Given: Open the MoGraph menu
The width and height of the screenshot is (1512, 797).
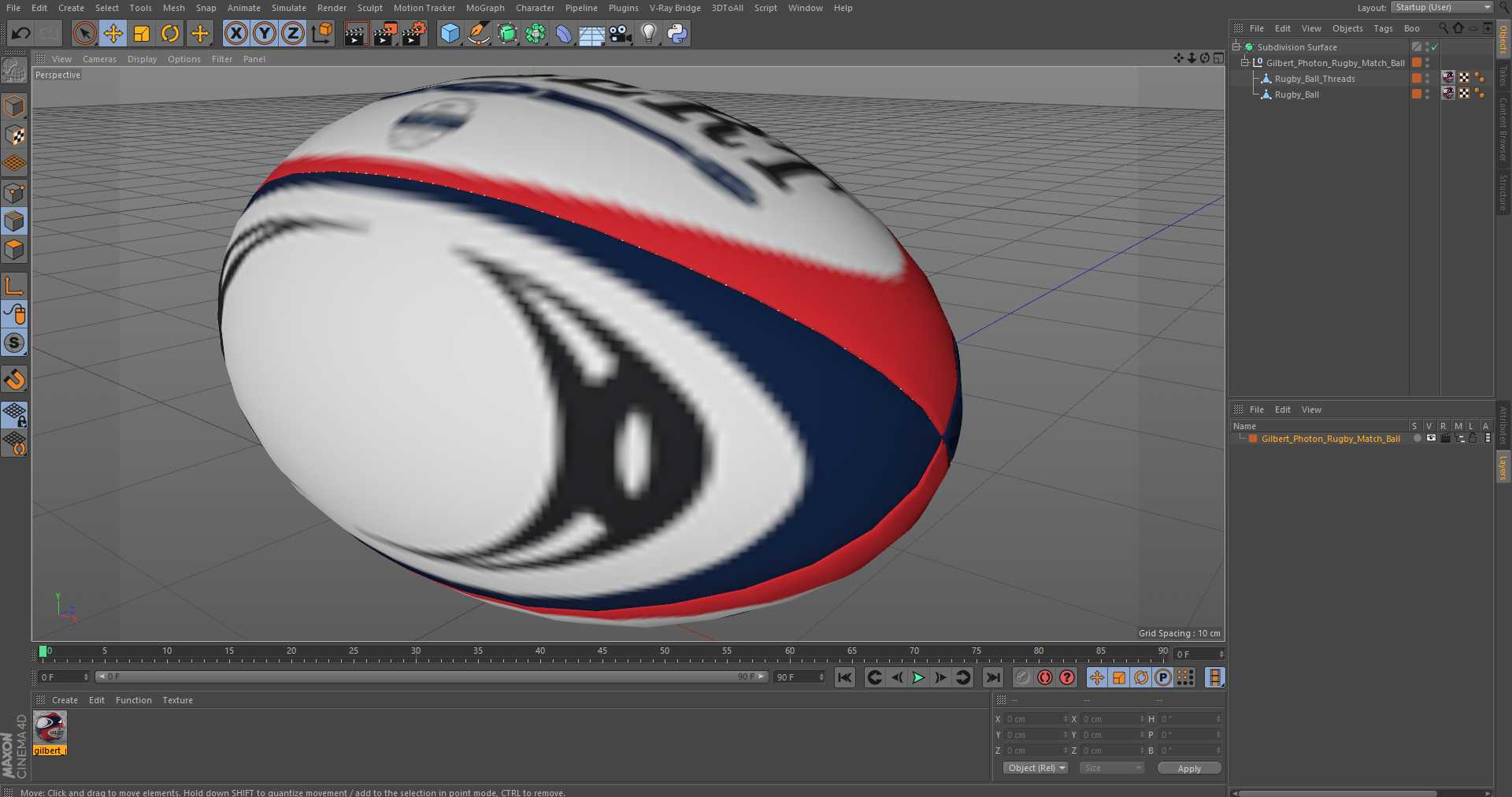Looking at the screenshot, I should [x=485, y=8].
